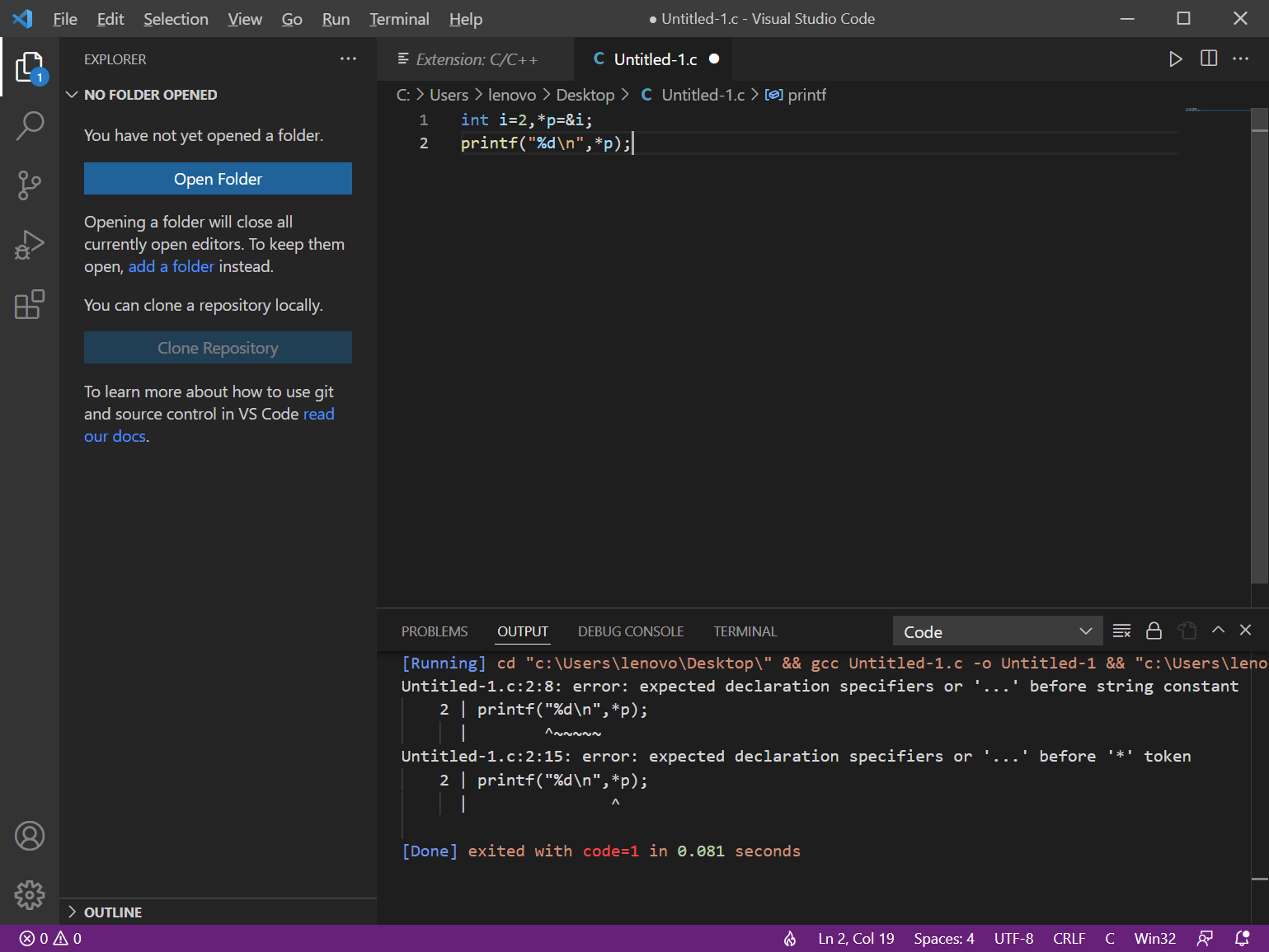Viewport: 1269px width, 952px height.
Task: Open the Run menu
Action: click(x=336, y=19)
